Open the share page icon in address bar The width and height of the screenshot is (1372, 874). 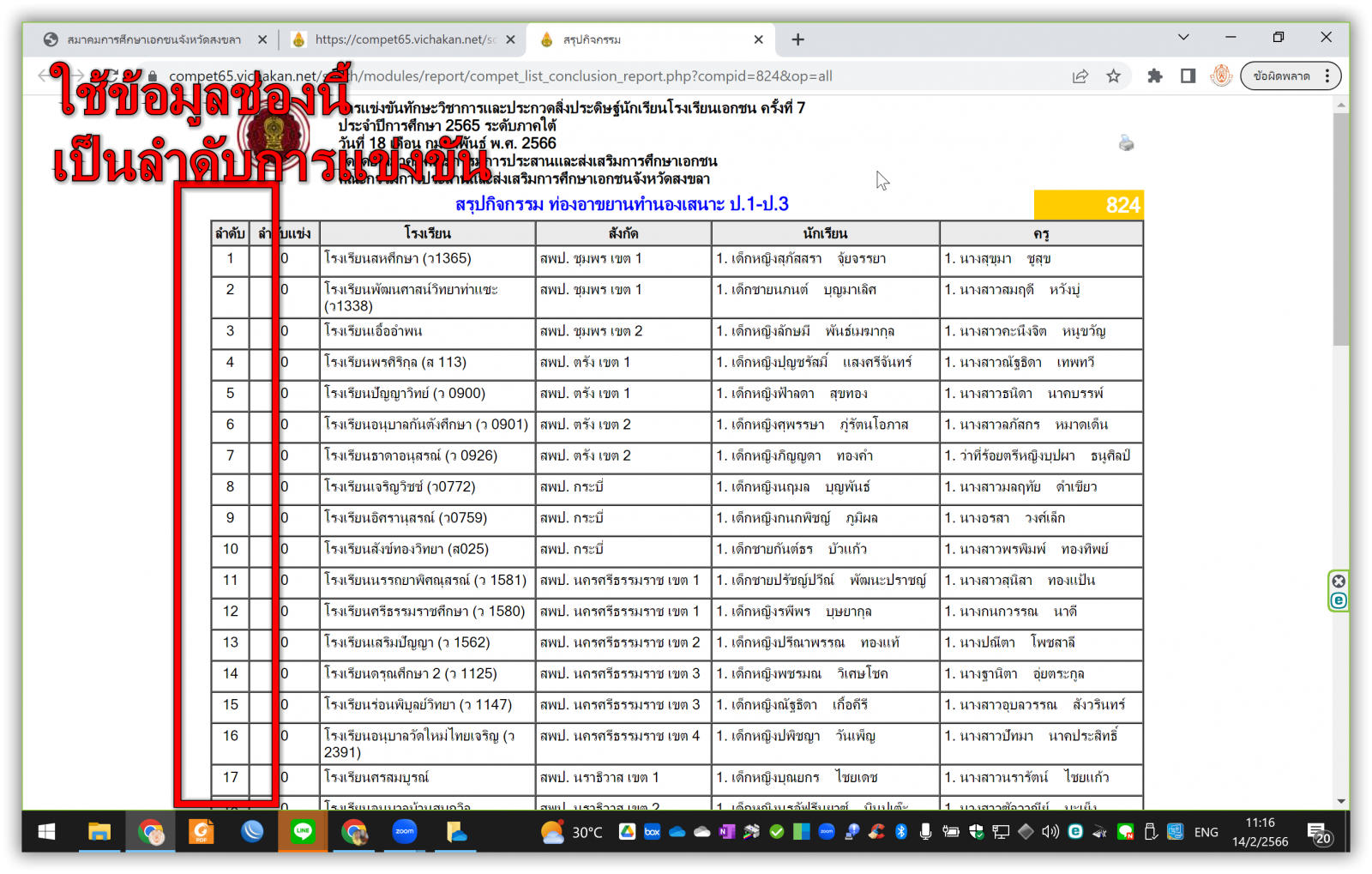tap(1080, 76)
